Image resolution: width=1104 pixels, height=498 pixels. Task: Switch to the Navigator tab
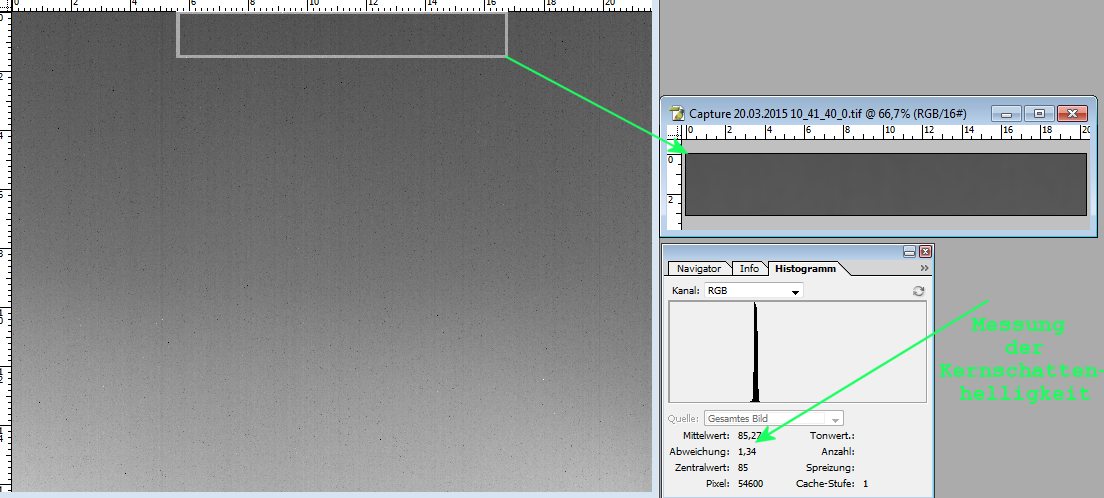coord(699,269)
